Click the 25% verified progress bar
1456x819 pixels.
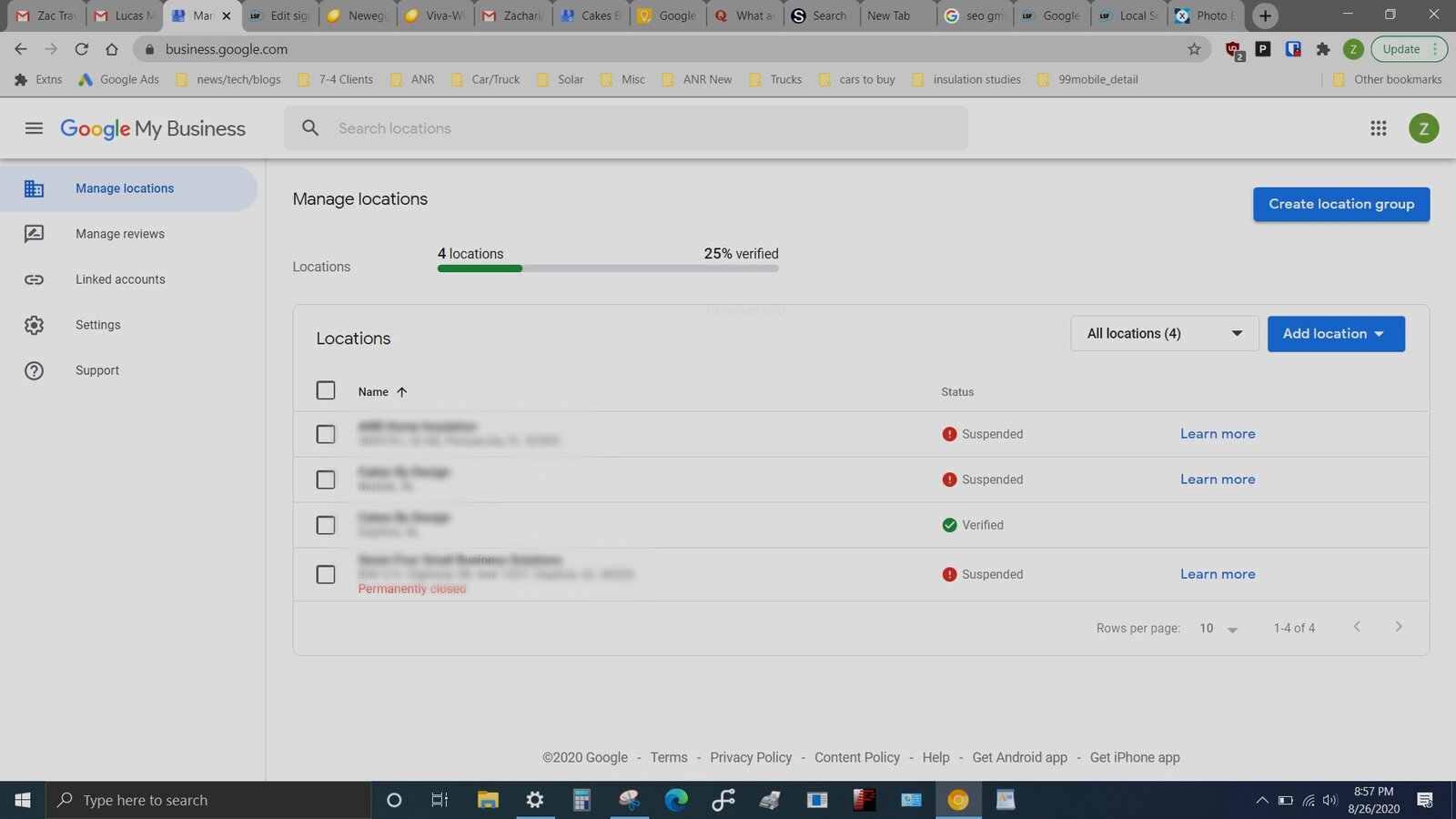point(608,268)
